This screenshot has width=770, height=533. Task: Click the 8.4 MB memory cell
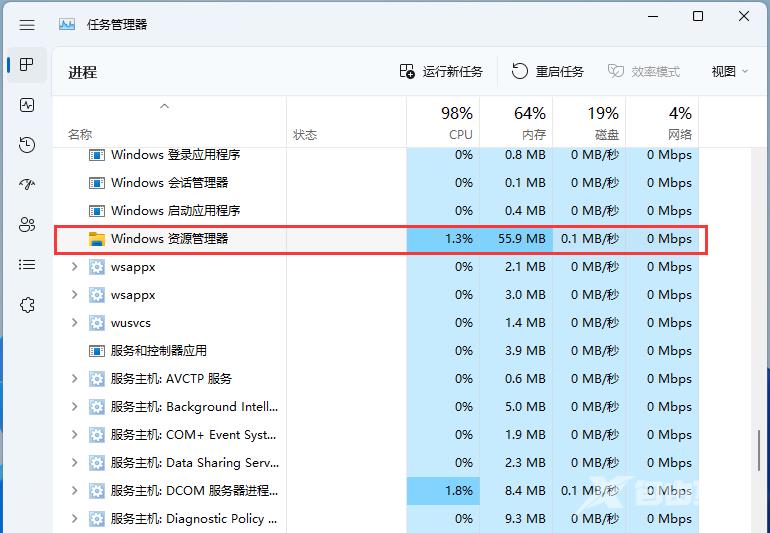coord(516,491)
